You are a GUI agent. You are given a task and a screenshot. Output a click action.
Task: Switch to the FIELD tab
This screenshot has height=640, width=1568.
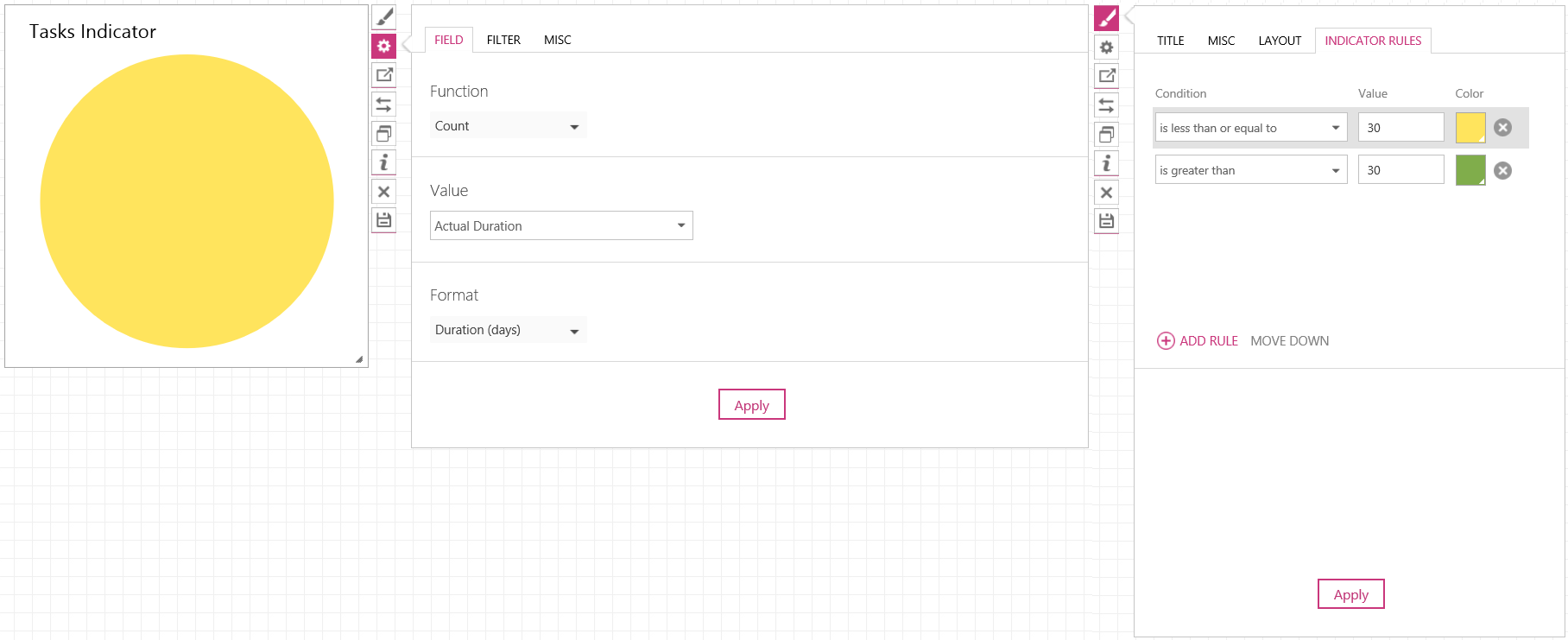pyautogui.click(x=449, y=40)
